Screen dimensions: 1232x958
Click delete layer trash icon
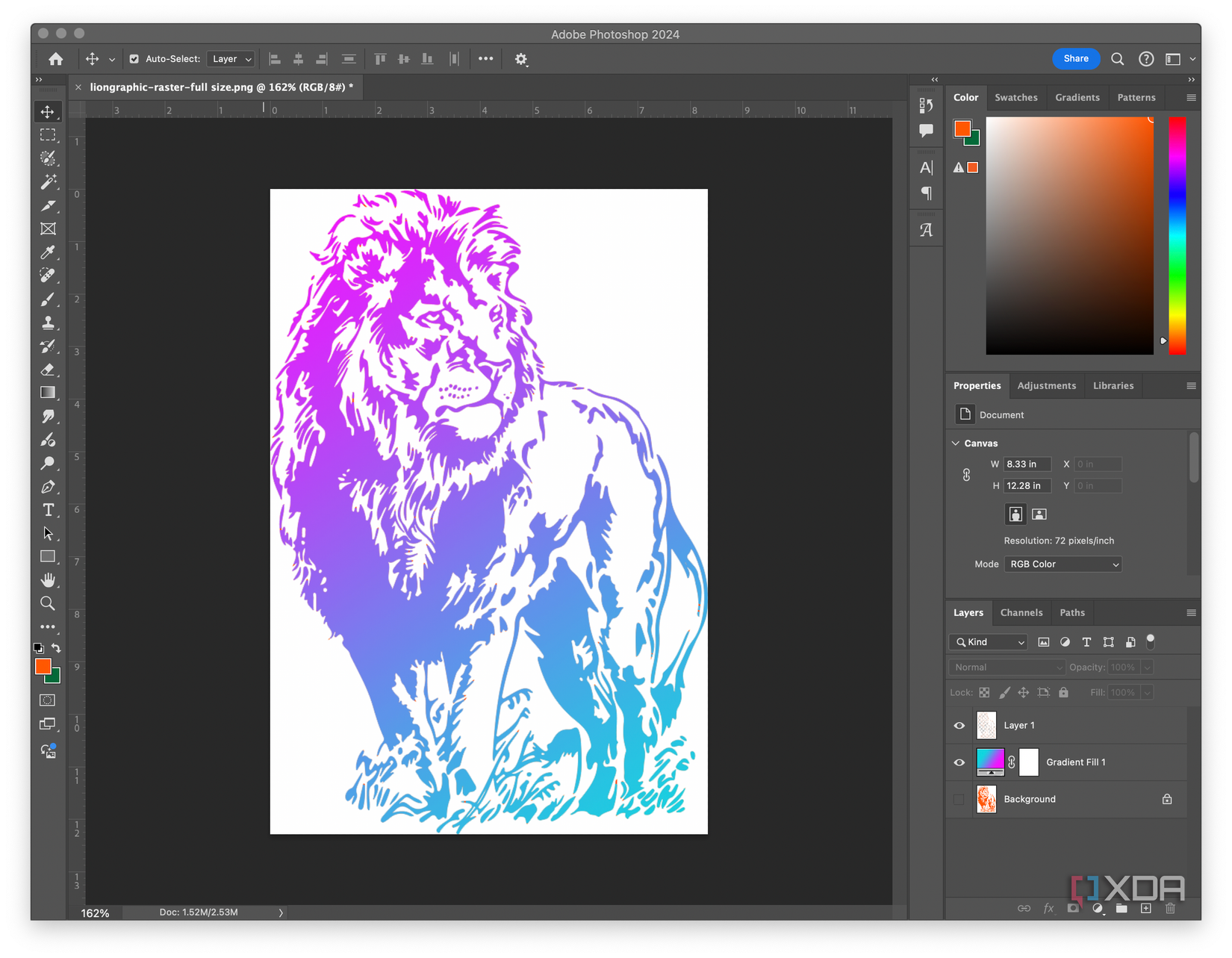coord(1170,908)
